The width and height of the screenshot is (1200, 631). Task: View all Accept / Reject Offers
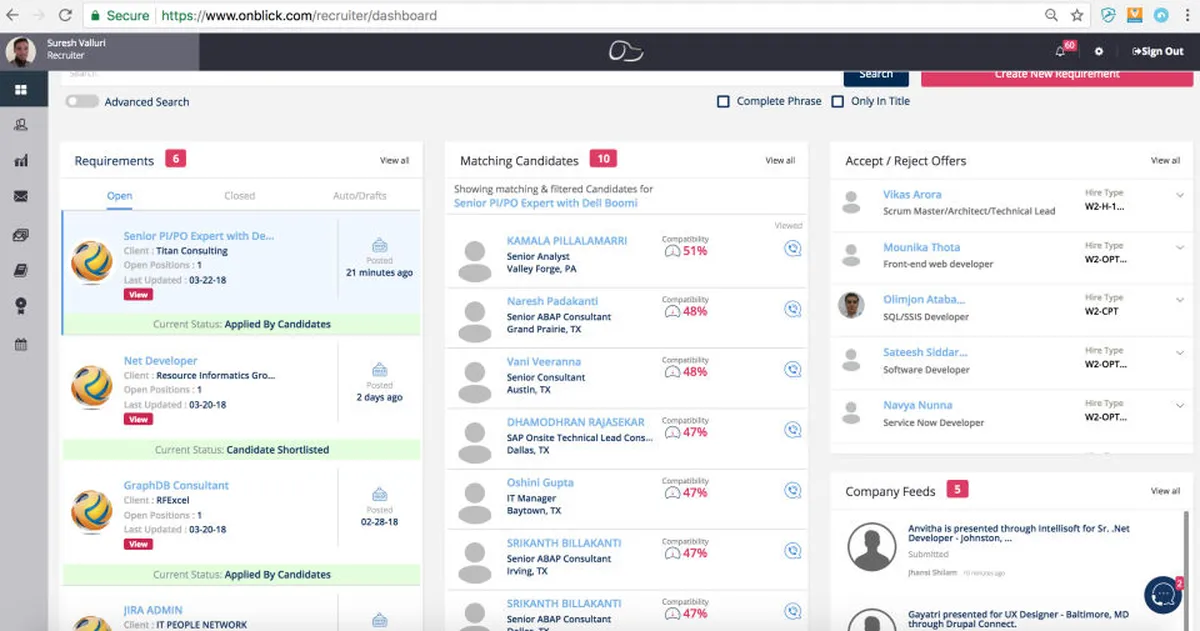click(x=1165, y=160)
